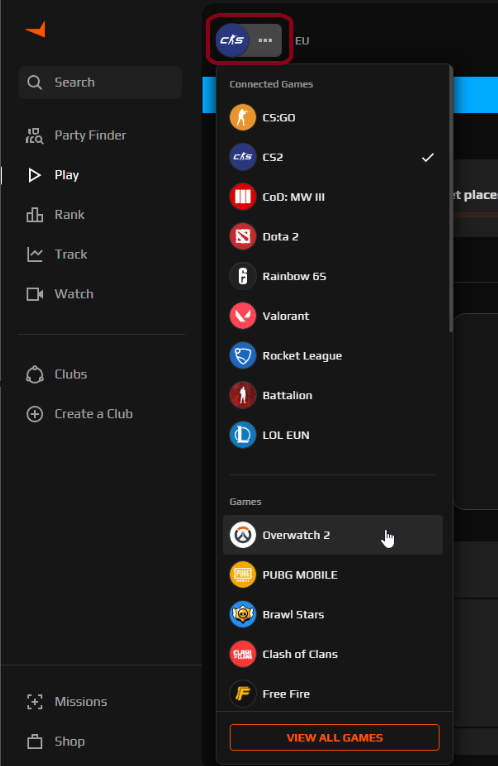Open the Shop from the sidebar
The height and width of the screenshot is (766, 498).
(69, 741)
